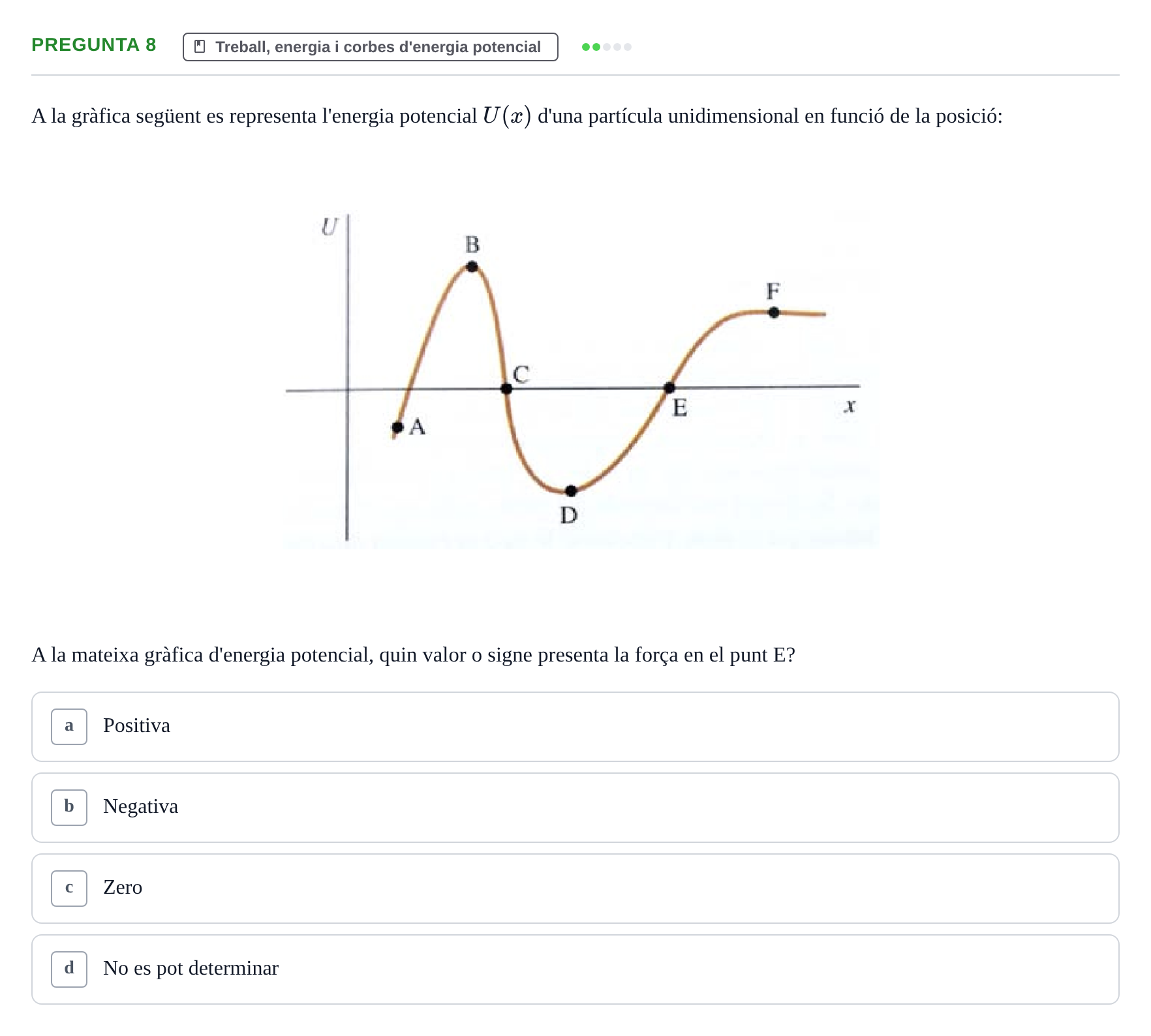The image size is (1151, 1036).
Task: Click the U axis label on graph
Action: point(330,227)
